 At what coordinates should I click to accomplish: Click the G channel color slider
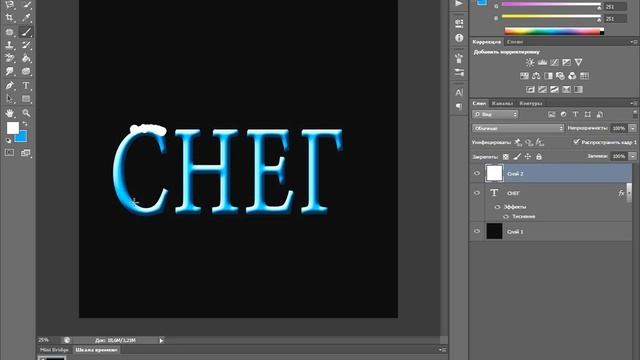[x=551, y=4]
